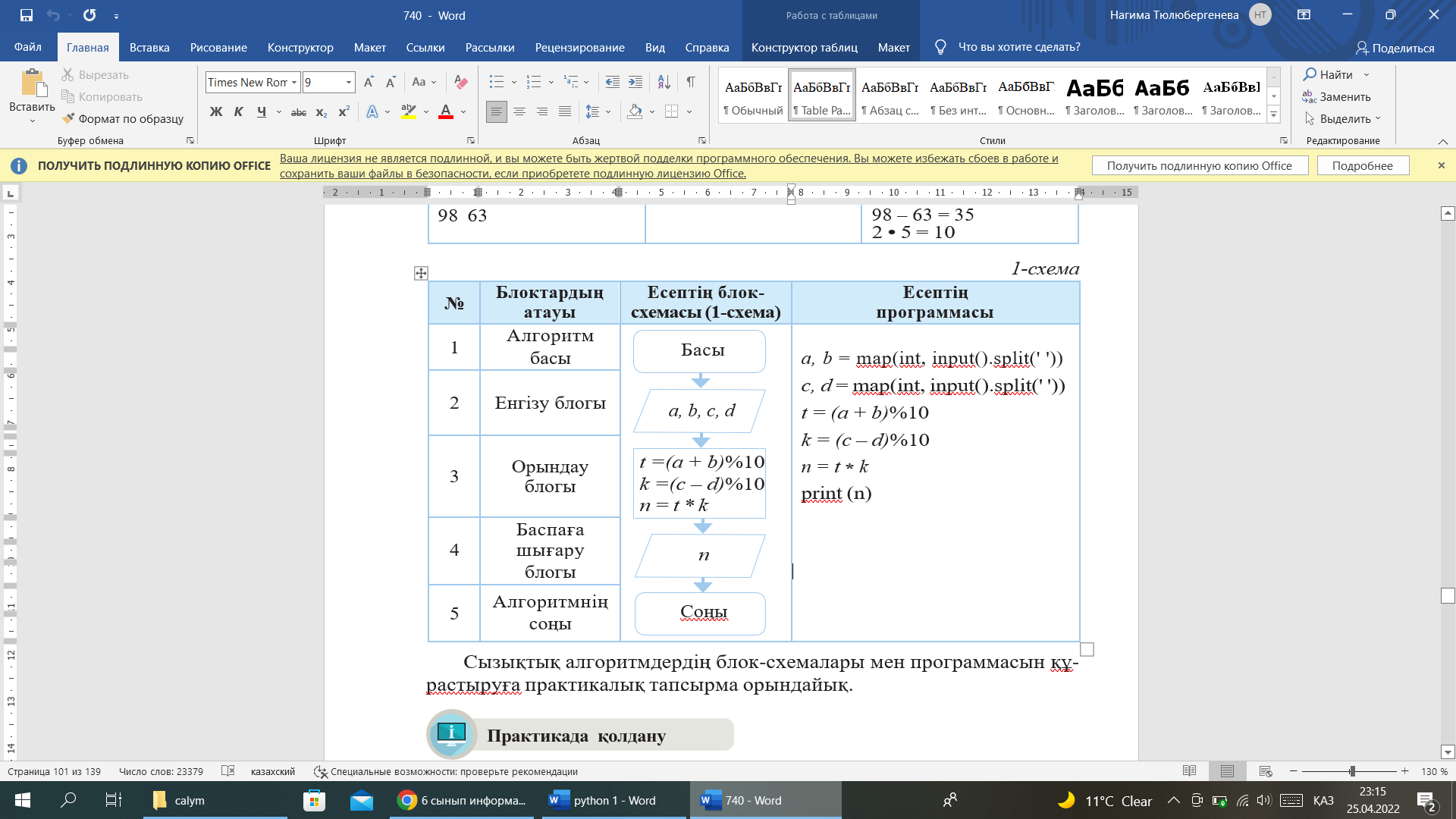Toggle show paragraph marks
This screenshot has width=1456, height=819.
691,82
